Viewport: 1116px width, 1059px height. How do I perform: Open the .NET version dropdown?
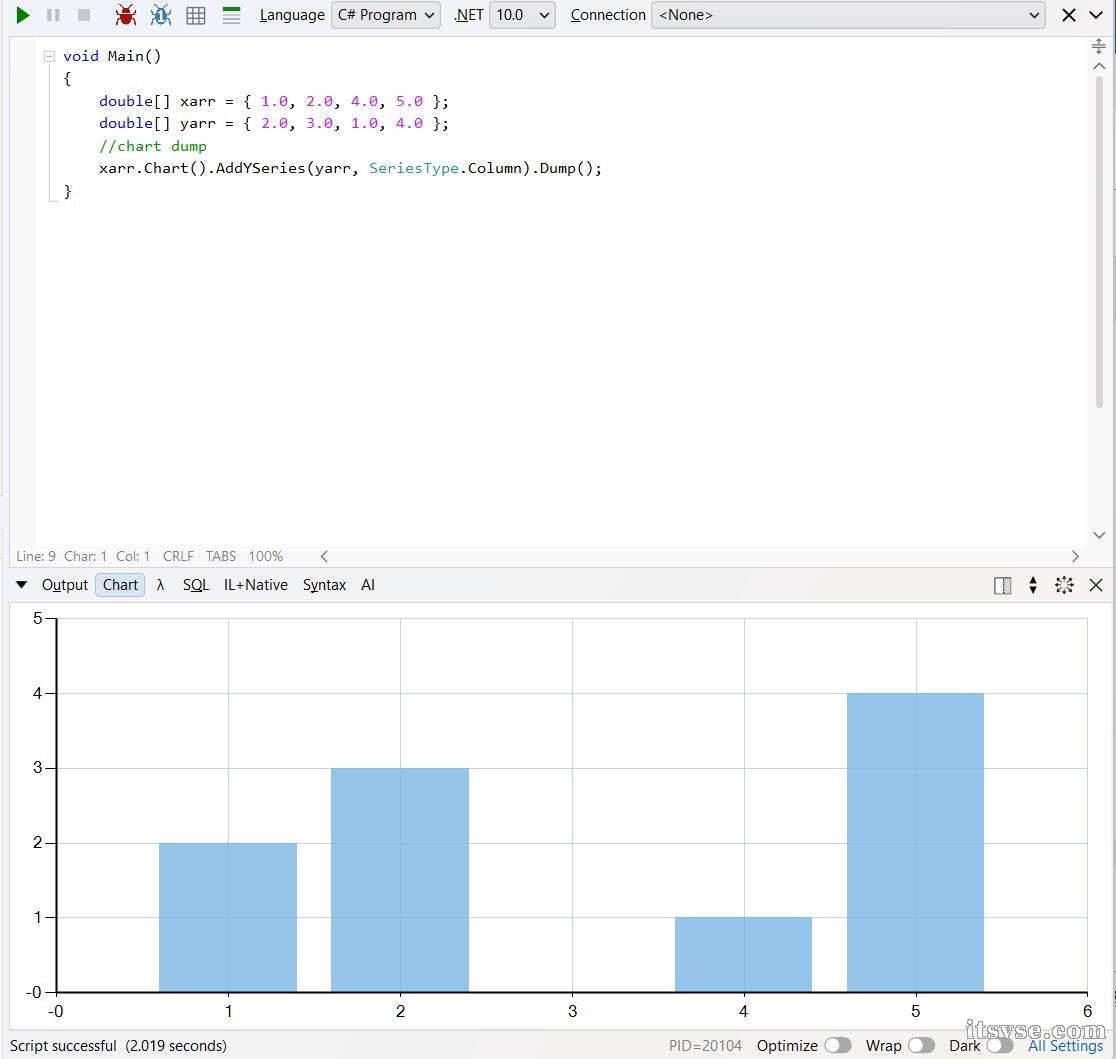point(522,15)
